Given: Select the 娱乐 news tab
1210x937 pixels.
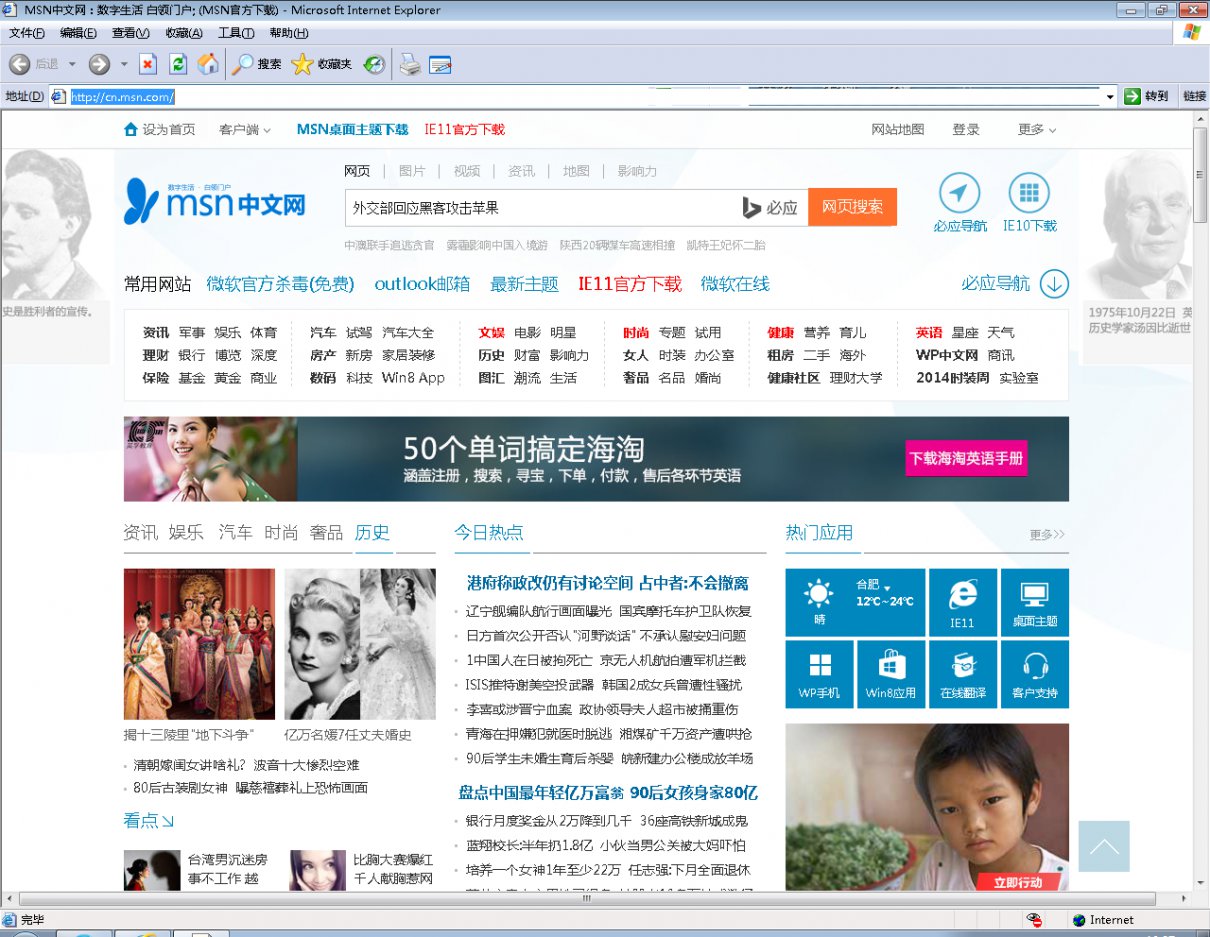Looking at the screenshot, I should tap(186, 533).
